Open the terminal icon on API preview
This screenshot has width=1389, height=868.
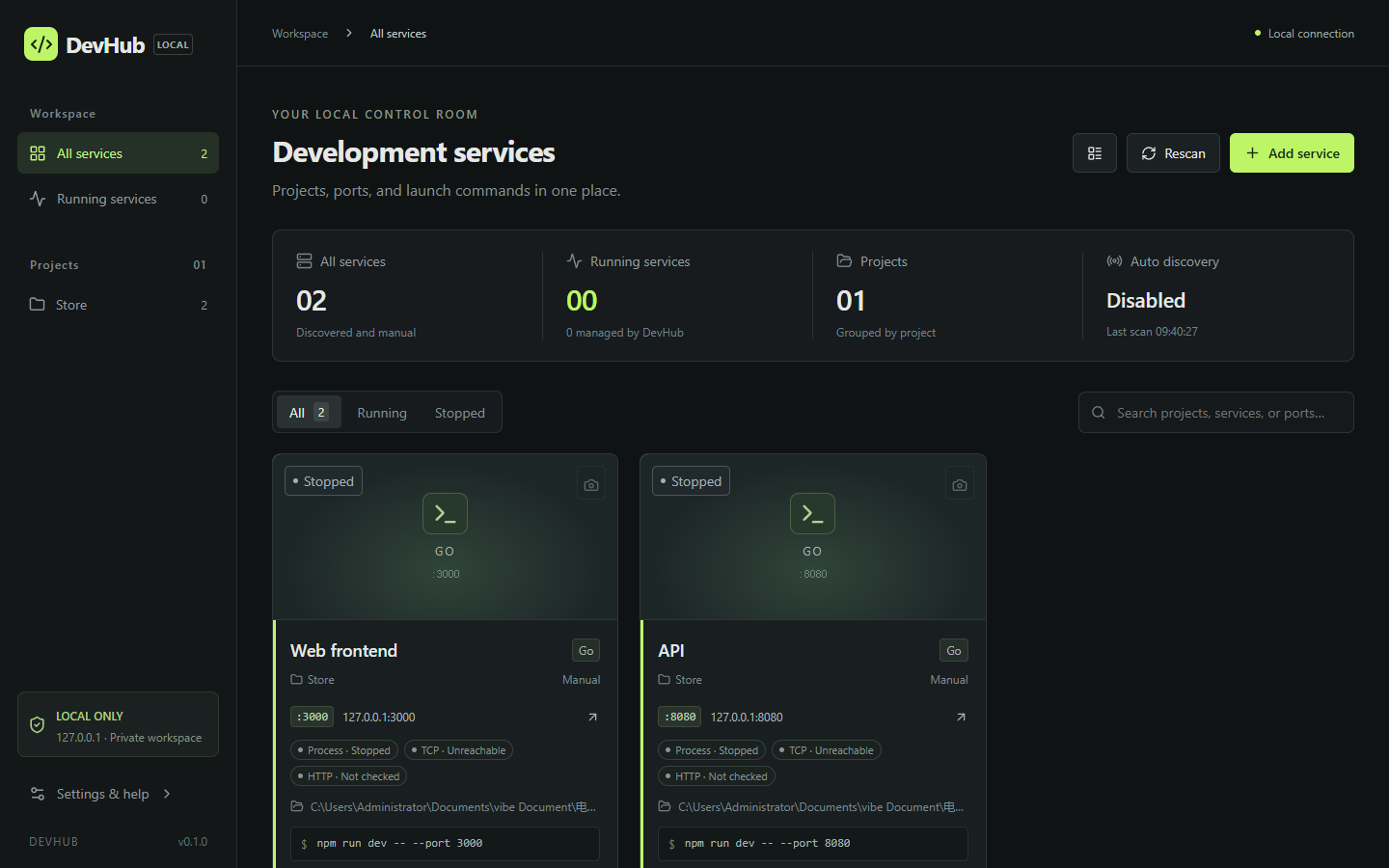click(x=812, y=514)
